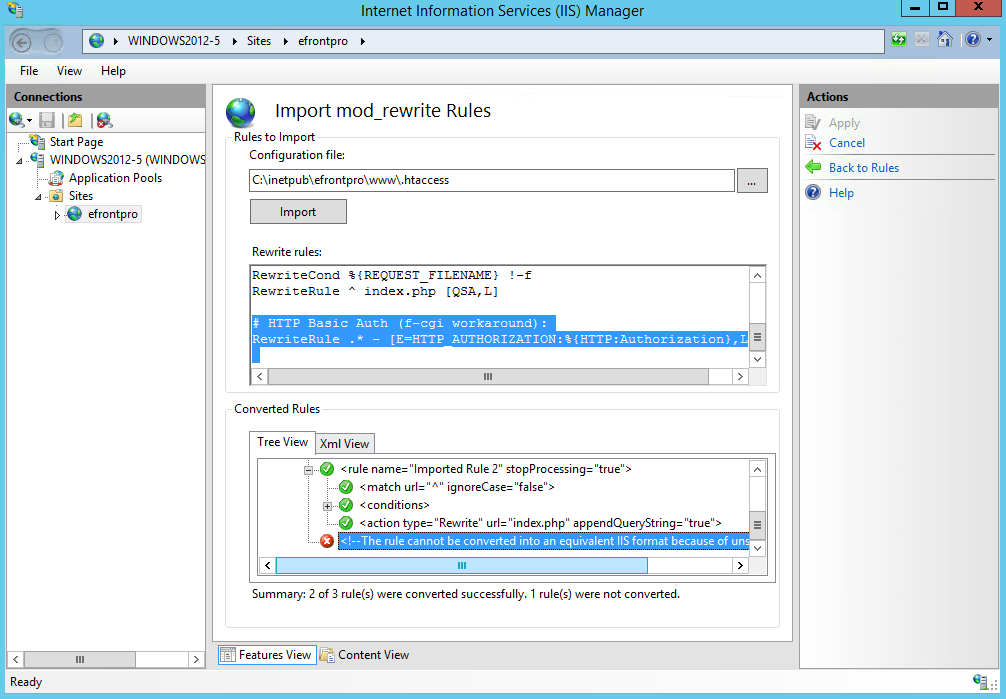The height and width of the screenshot is (699, 1006).
Task: Click the Help icon in the Actions pane
Action: coord(813,193)
